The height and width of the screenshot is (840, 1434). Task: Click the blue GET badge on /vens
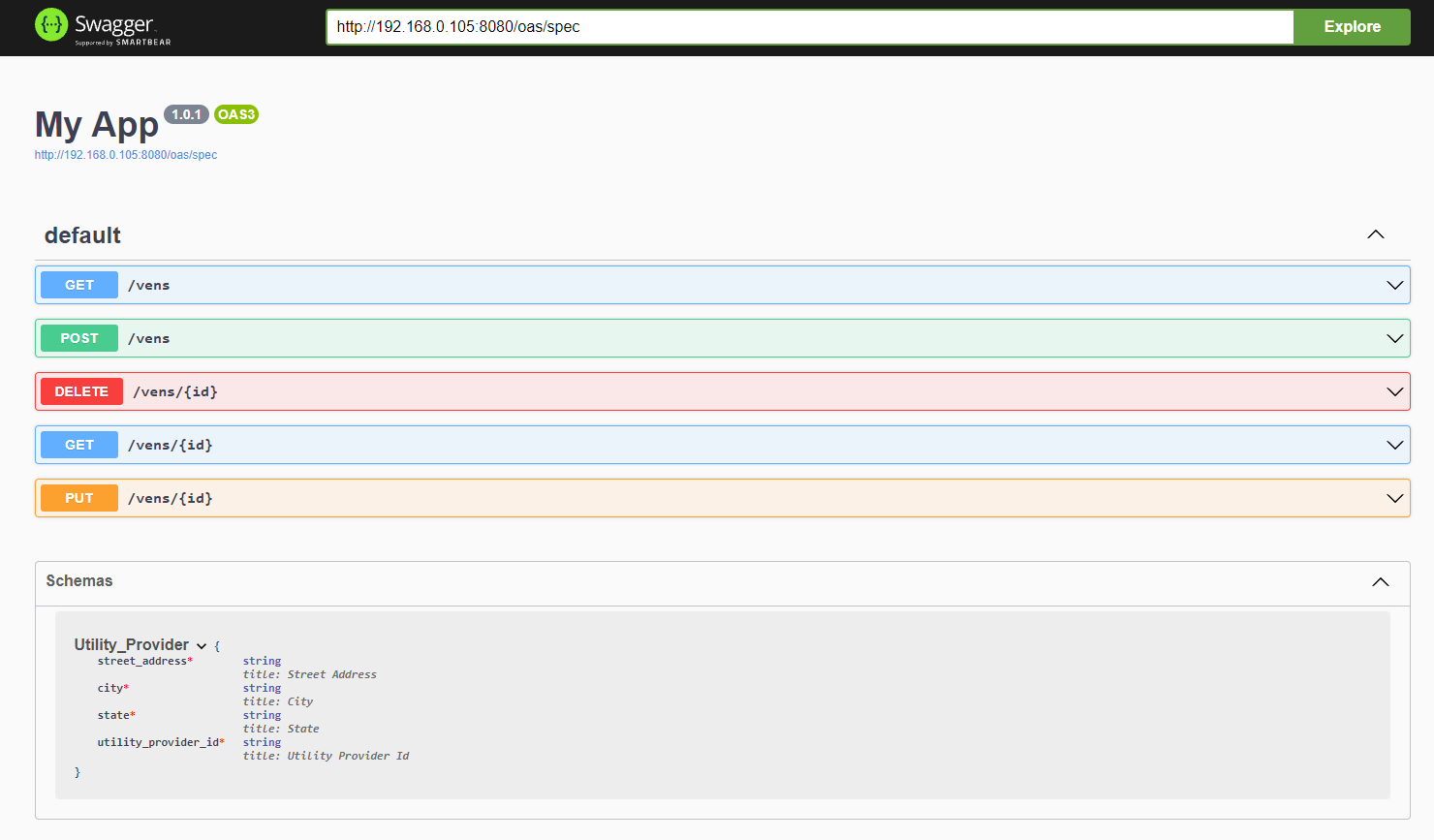click(x=78, y=284)
